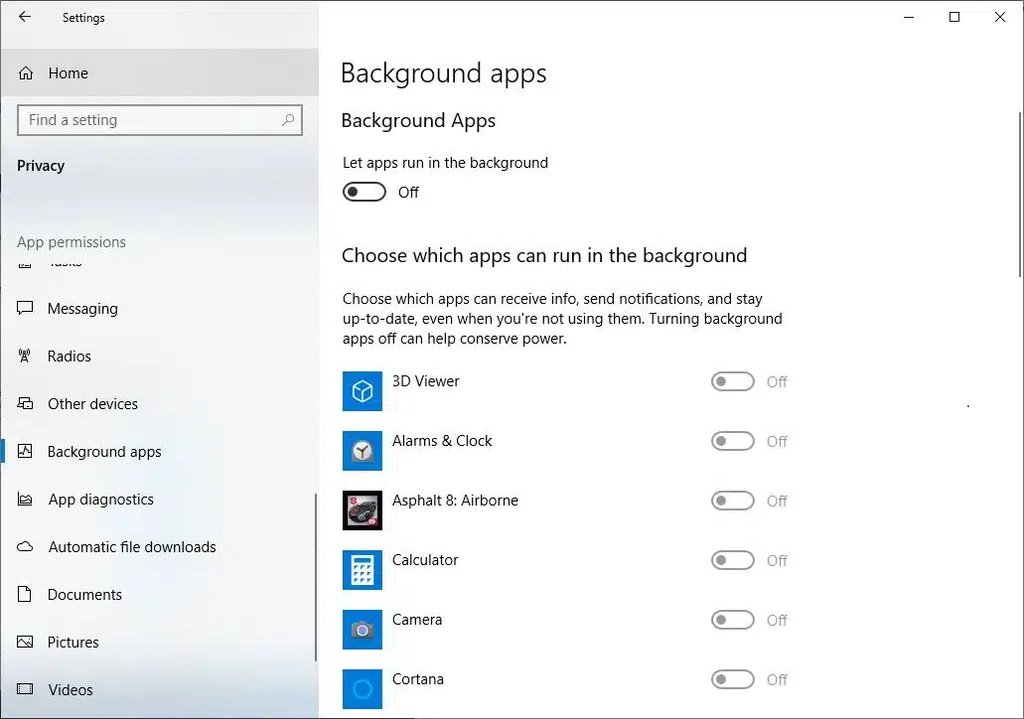Click the Calculator app name
1024x719 pixels.
(x=425, y=560)
